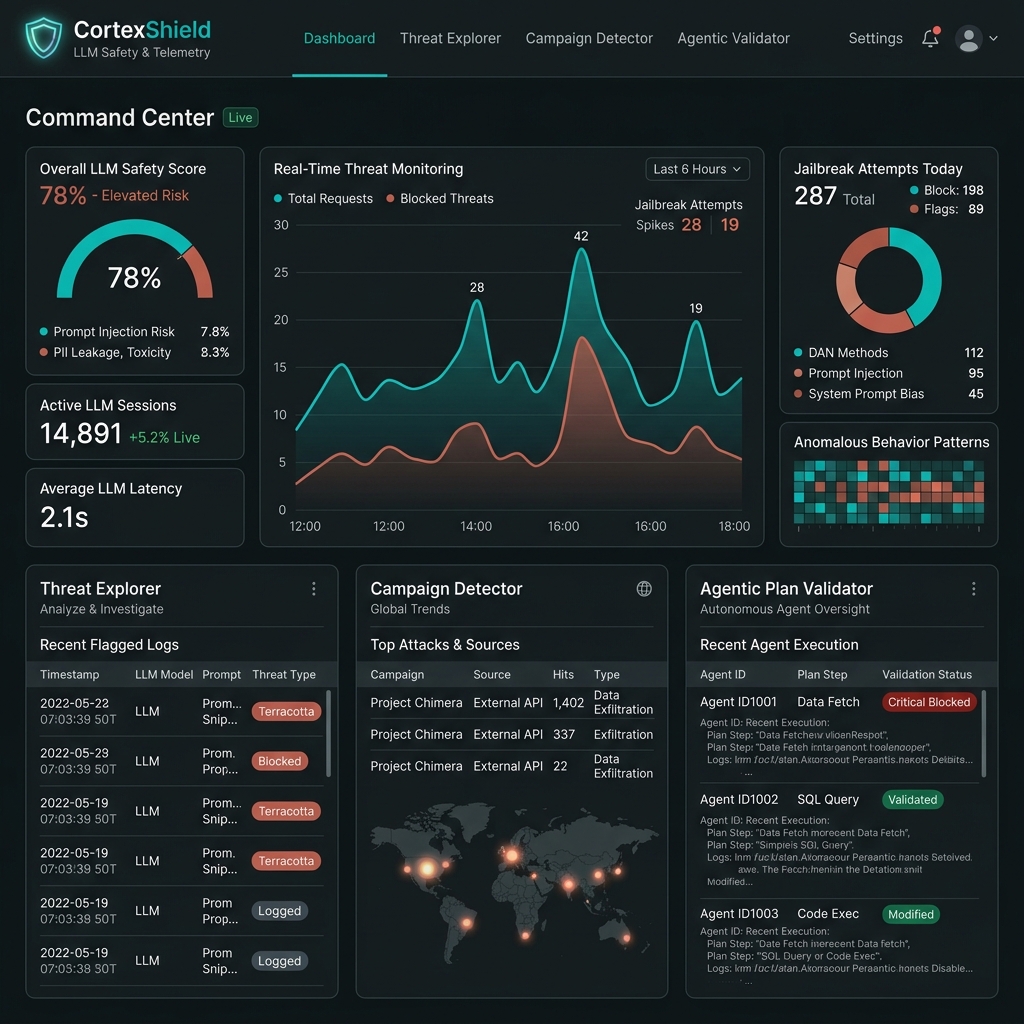Open Settings in the top bar
The width and height of the screenshot is (1024, 1024).
(875, 39)
